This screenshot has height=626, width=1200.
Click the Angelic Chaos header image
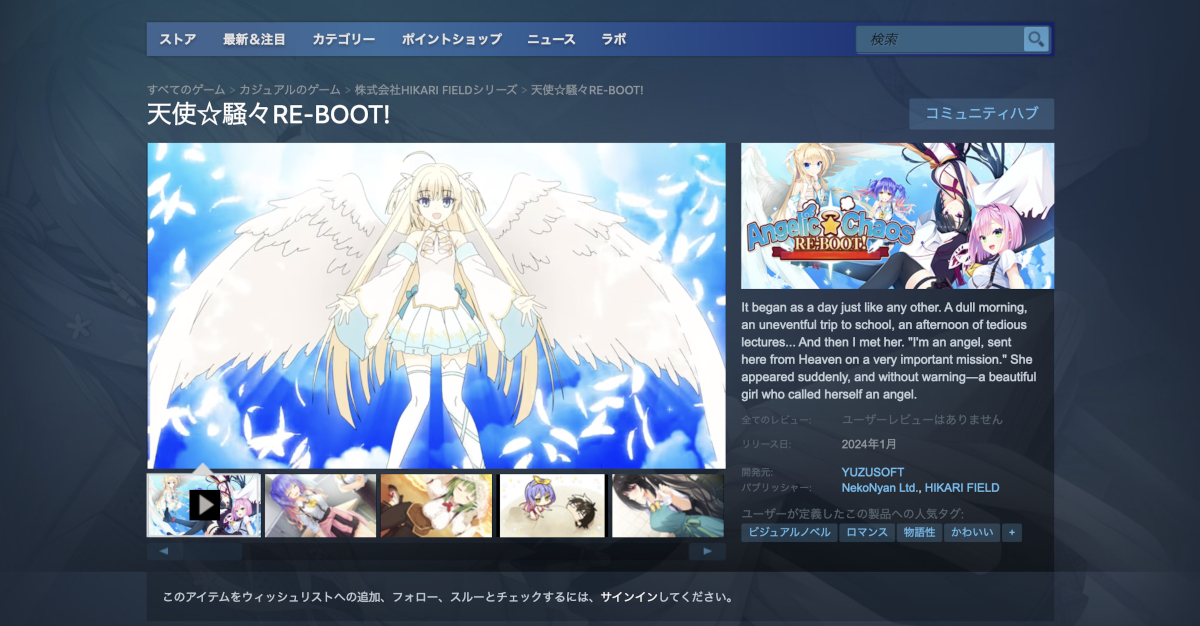897,216
